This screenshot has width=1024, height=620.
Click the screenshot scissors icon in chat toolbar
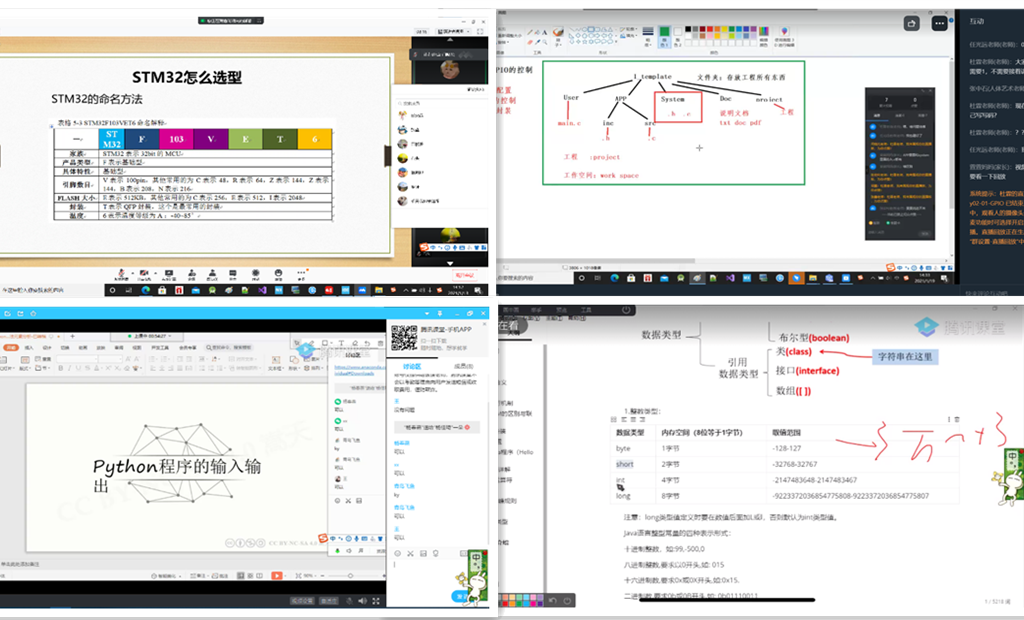coord(410,553)
